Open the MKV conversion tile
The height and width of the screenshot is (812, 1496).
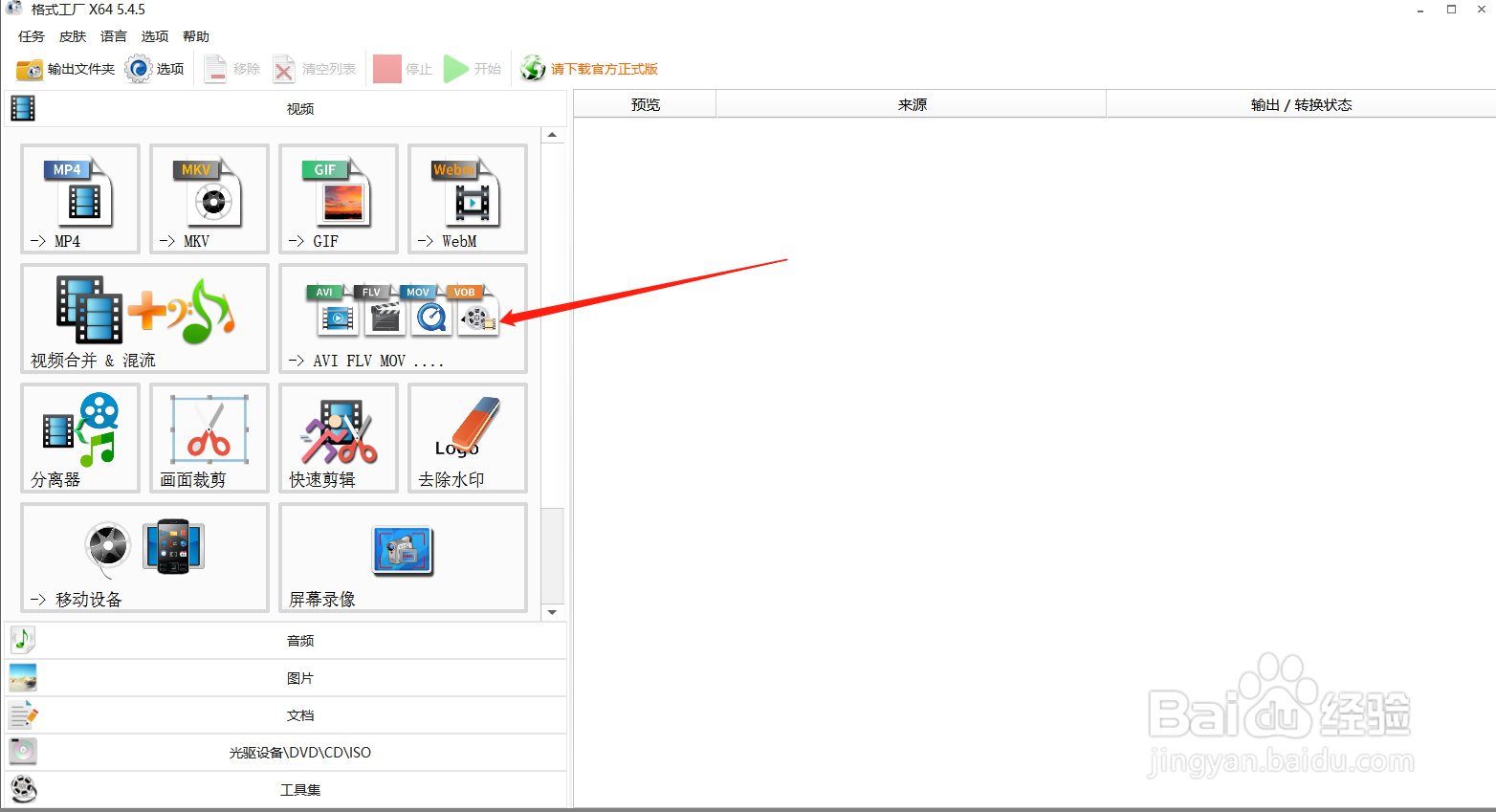209,199
